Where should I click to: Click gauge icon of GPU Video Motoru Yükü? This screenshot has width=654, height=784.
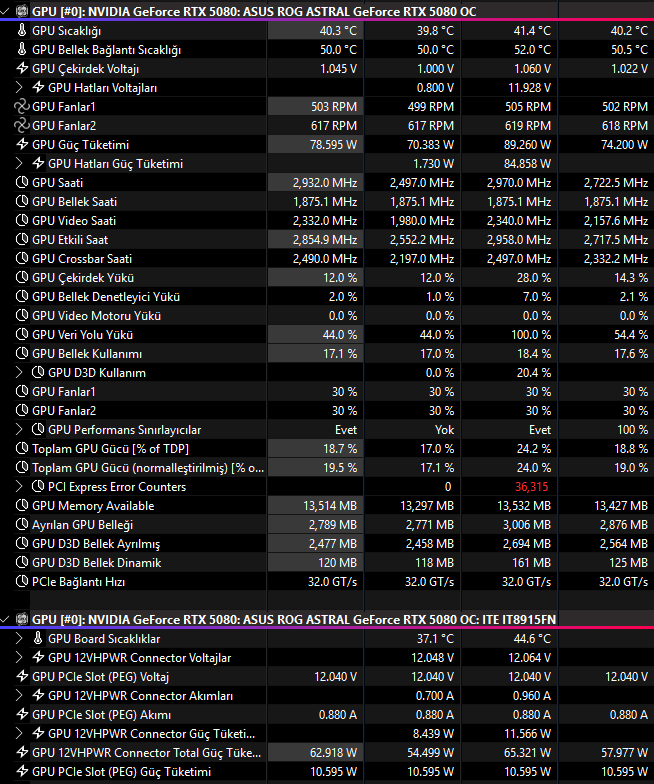[22, 316]
